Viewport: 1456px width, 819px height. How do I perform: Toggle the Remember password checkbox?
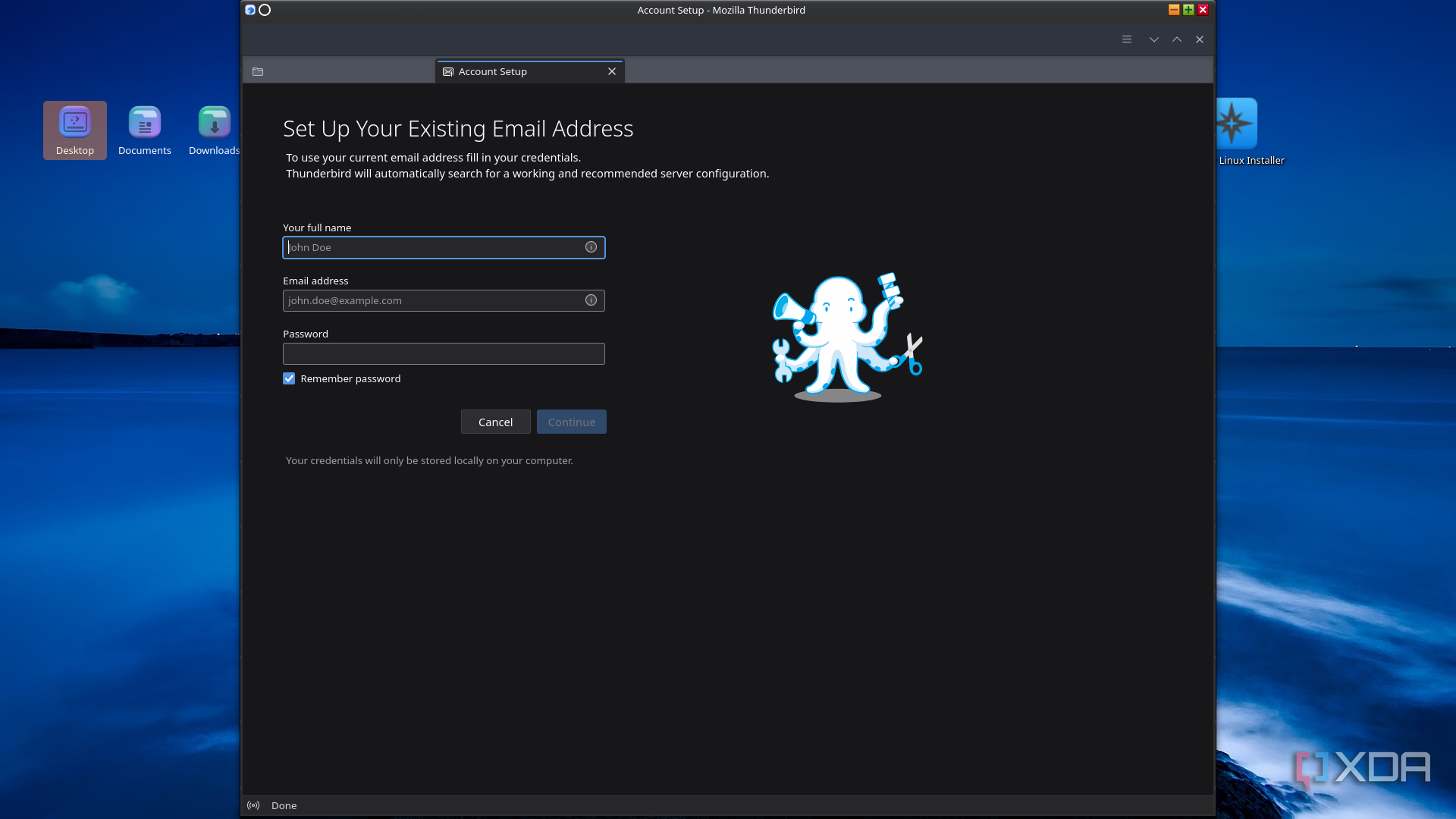[289, 378]
